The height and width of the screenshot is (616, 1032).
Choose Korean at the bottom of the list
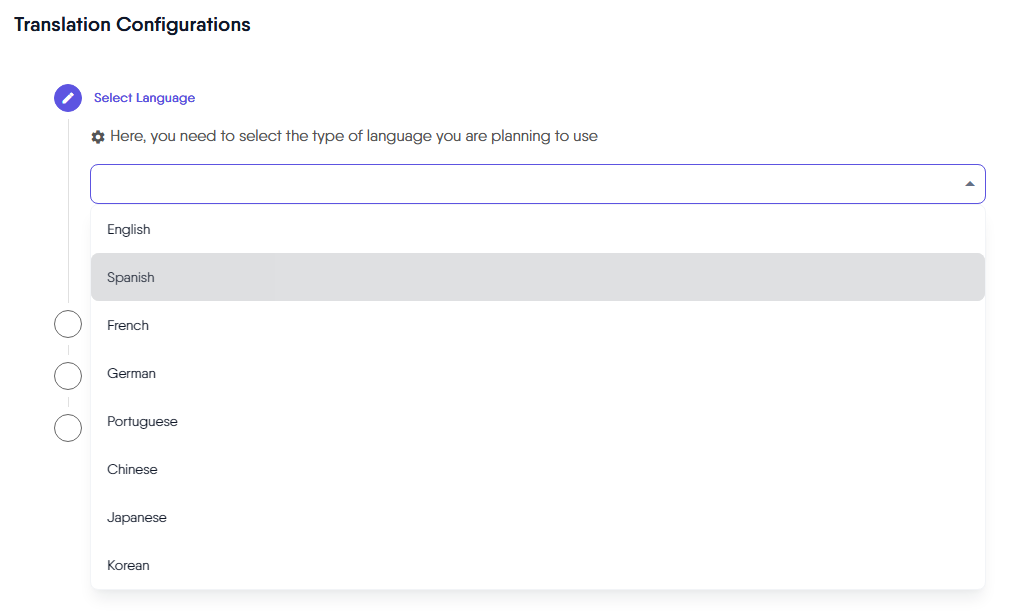click(128, 565)
